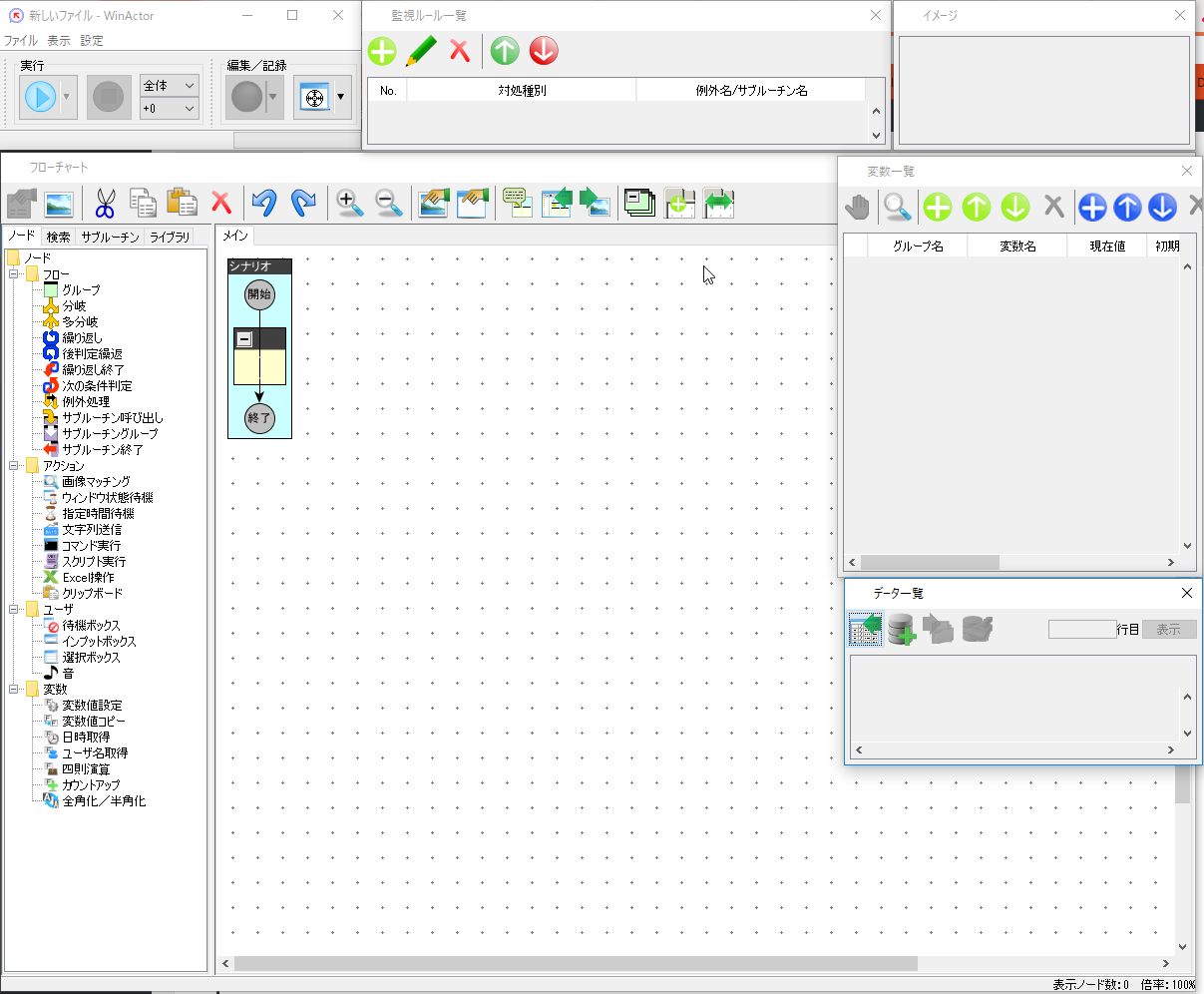Screen dimensions: 1204x994
Task: Move monitoring rule down with red arrow
Action: click(544, 51)
